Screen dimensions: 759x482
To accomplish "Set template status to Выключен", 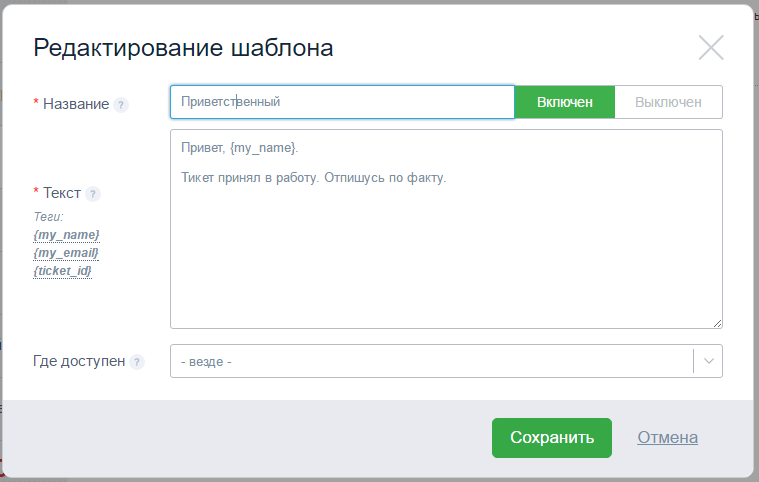I will (x=668, y=102).
